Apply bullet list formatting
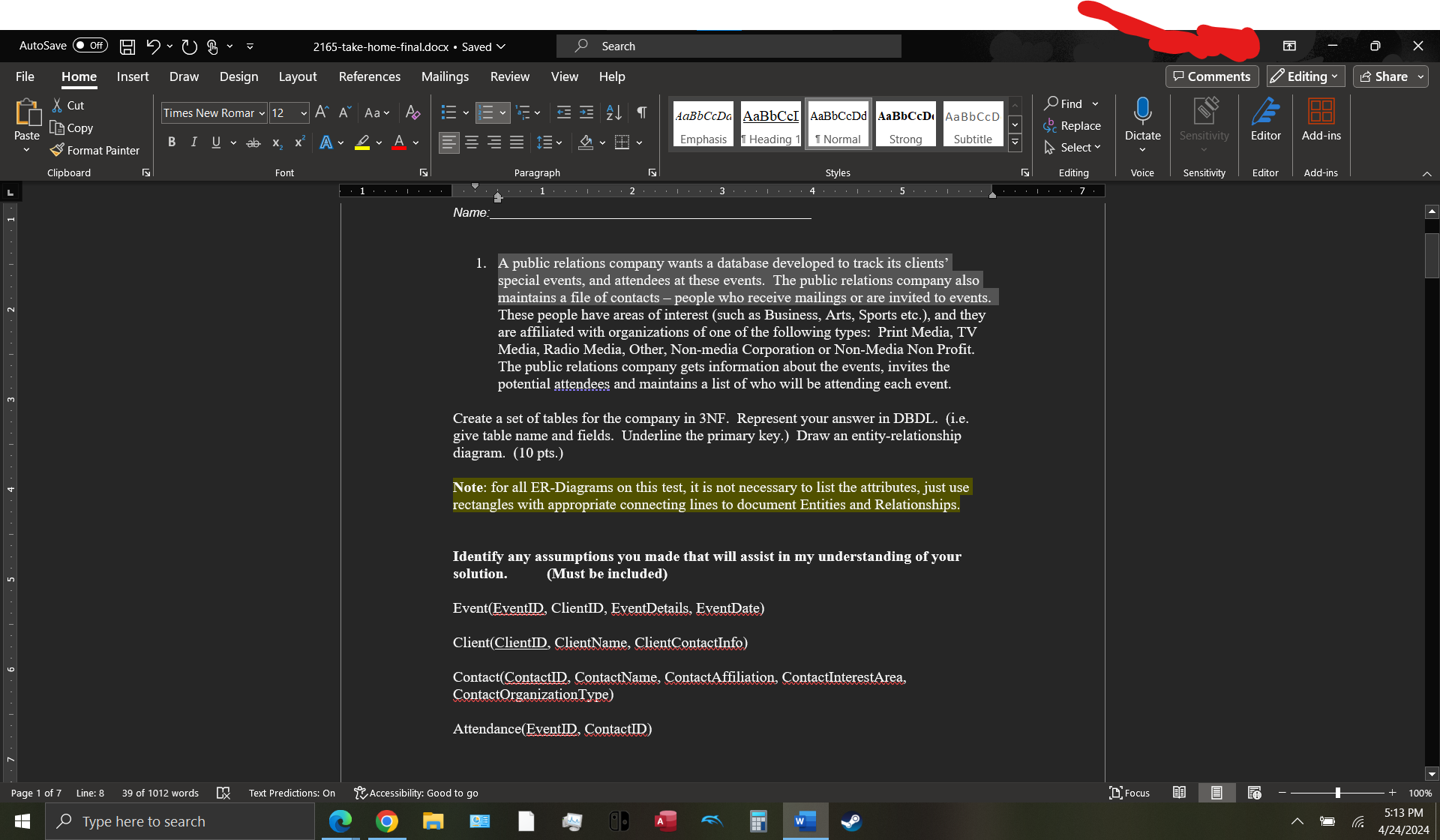Image resolution: width=1440 pixels, height=840 pixels. click(x=448, y=112)
